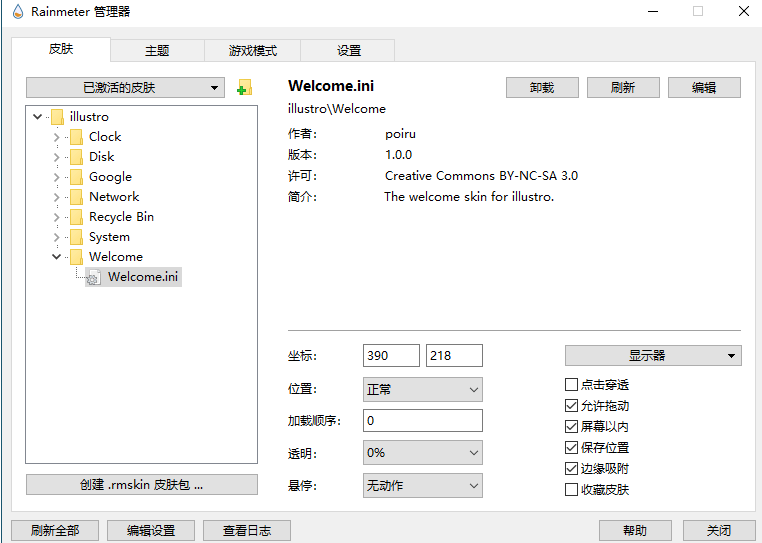Expand the Network tree node
This screenshot has height=543, width=762.
[56, 197]
